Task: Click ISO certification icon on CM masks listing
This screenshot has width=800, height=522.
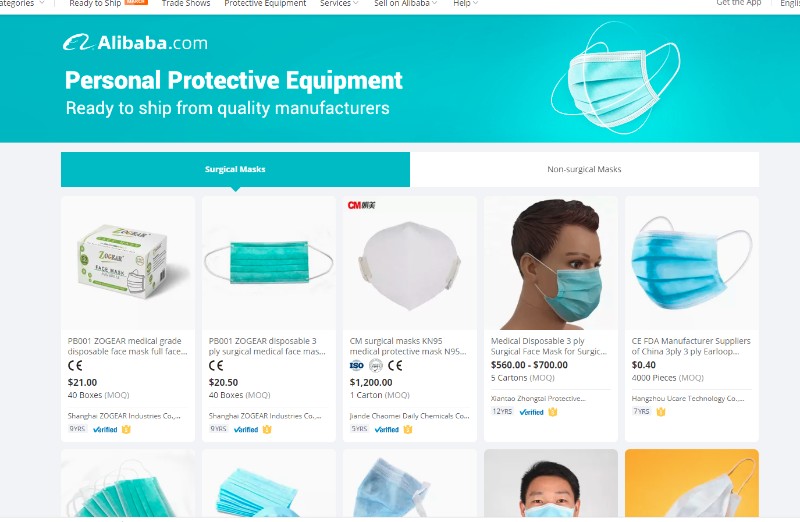Action: (357, 365)
